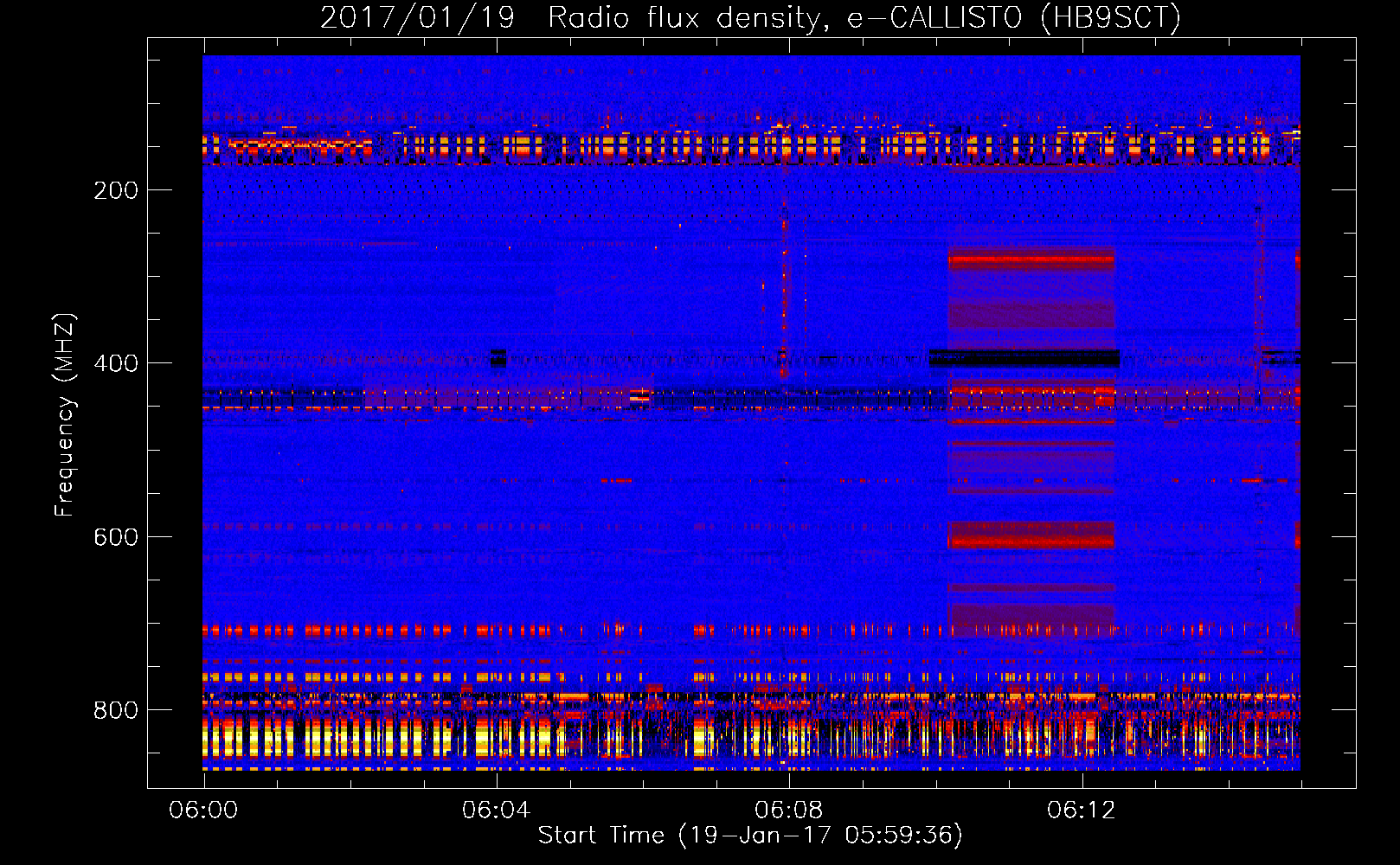Select the 400 frequency tick label

pyautogui.click(x=116, y=363)
